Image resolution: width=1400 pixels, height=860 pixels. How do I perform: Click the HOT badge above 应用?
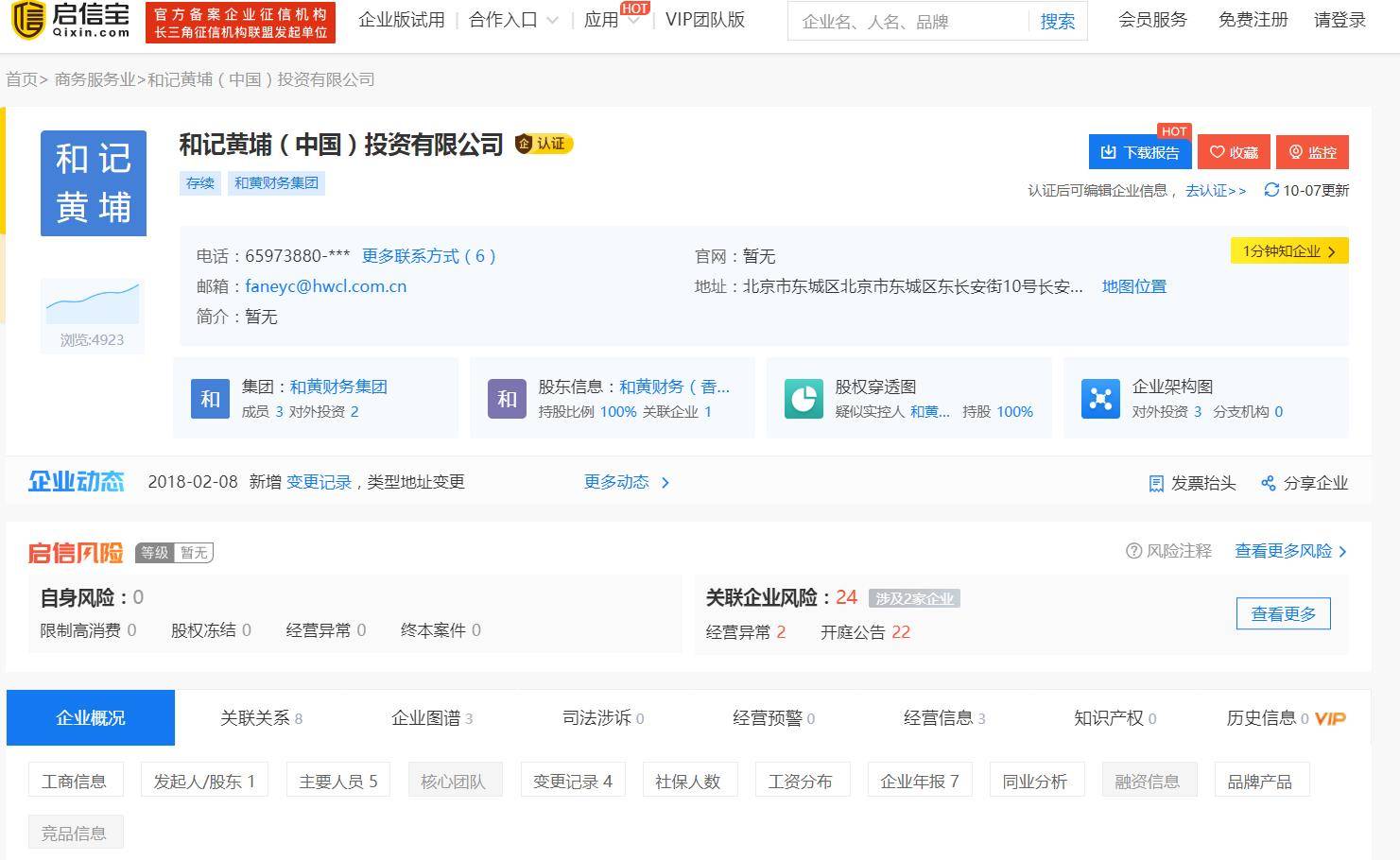(x=635, y=9)
